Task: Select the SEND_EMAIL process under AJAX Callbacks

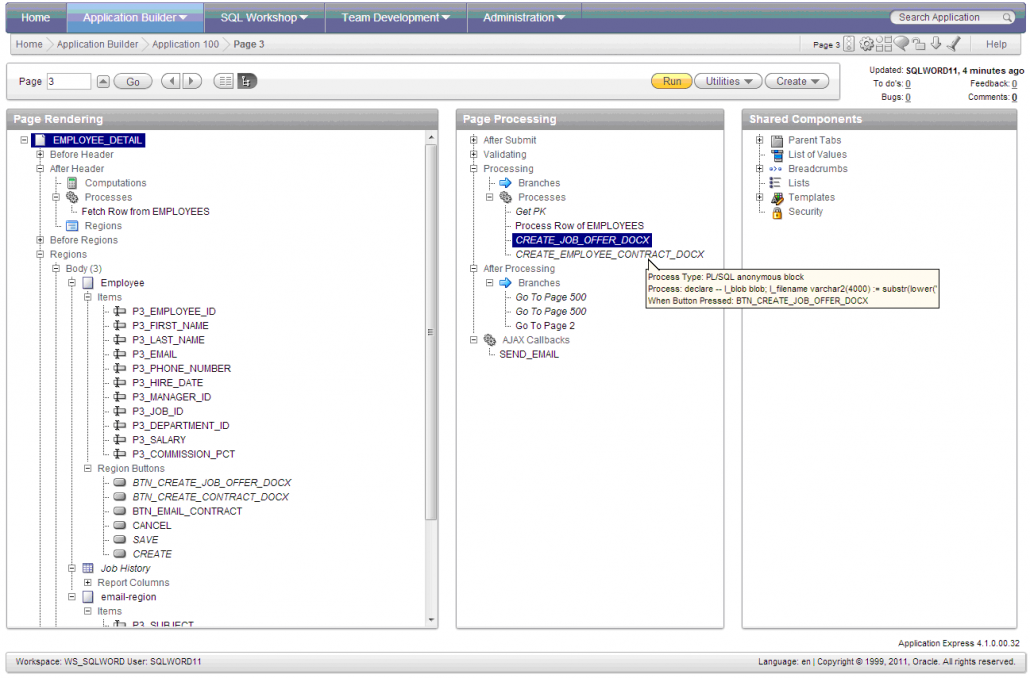Action: (529, 354)
